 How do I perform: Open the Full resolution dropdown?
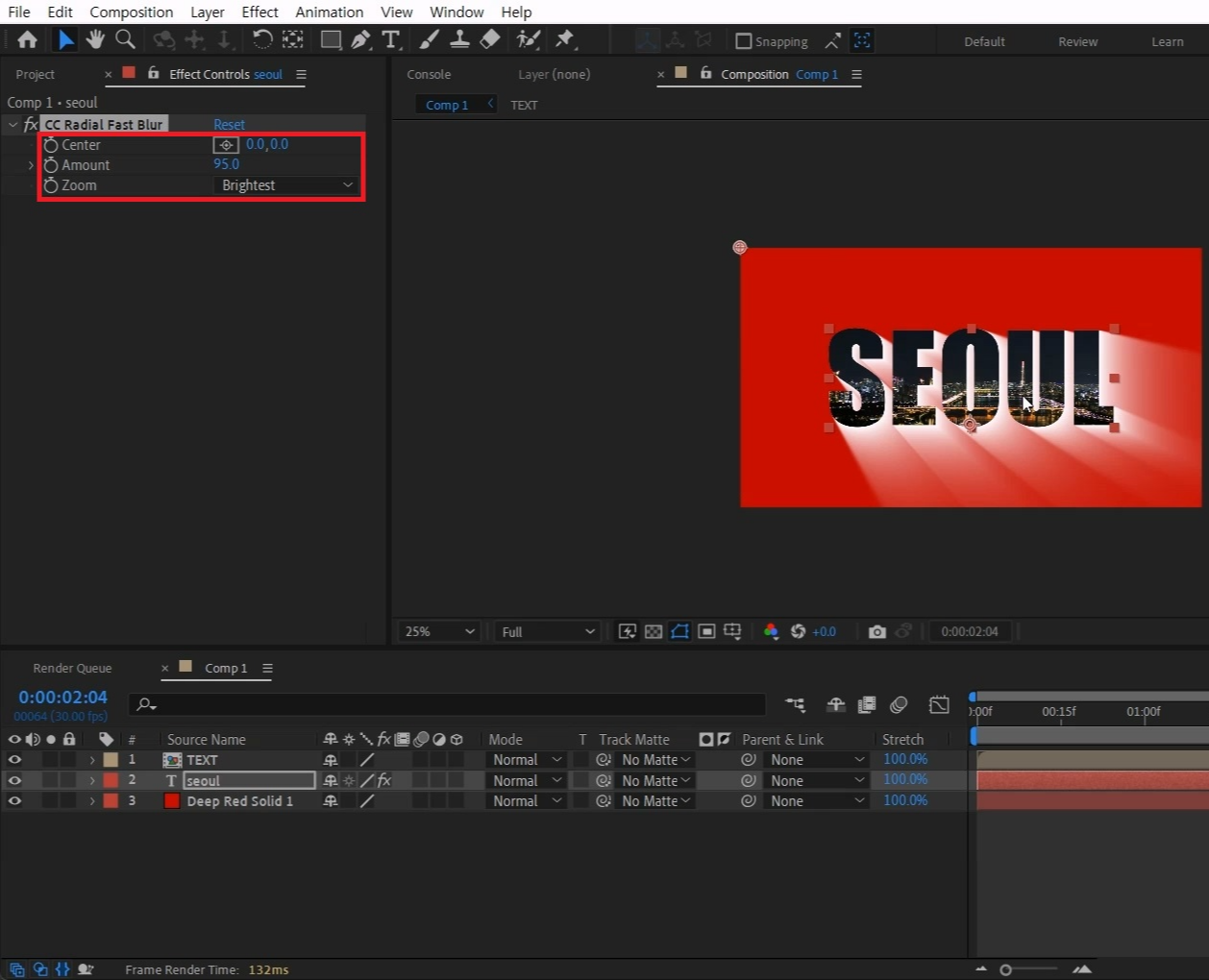click(x=547, y=631)
